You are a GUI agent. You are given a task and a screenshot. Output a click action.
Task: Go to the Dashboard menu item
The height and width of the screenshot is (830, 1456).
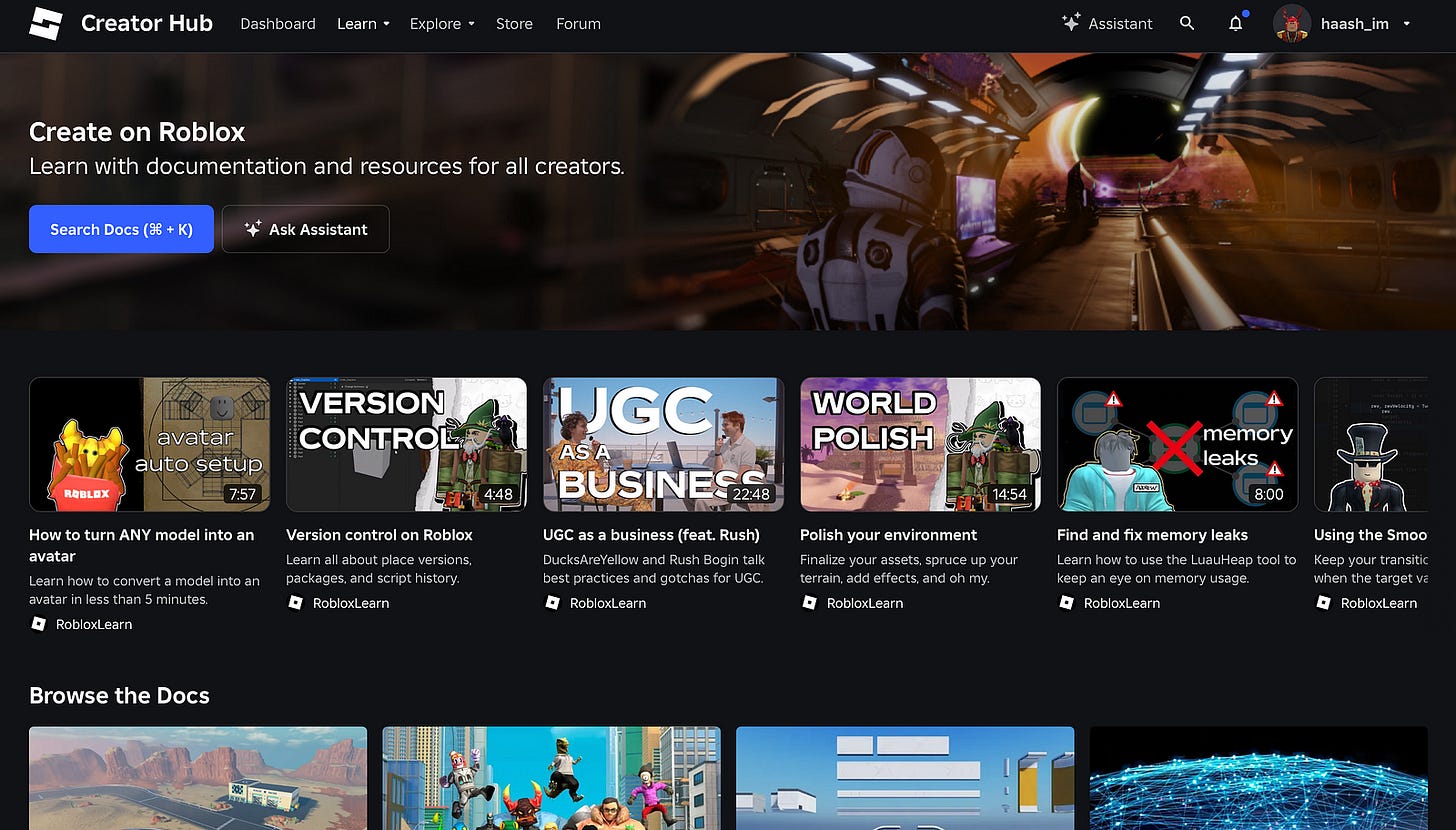277,23
